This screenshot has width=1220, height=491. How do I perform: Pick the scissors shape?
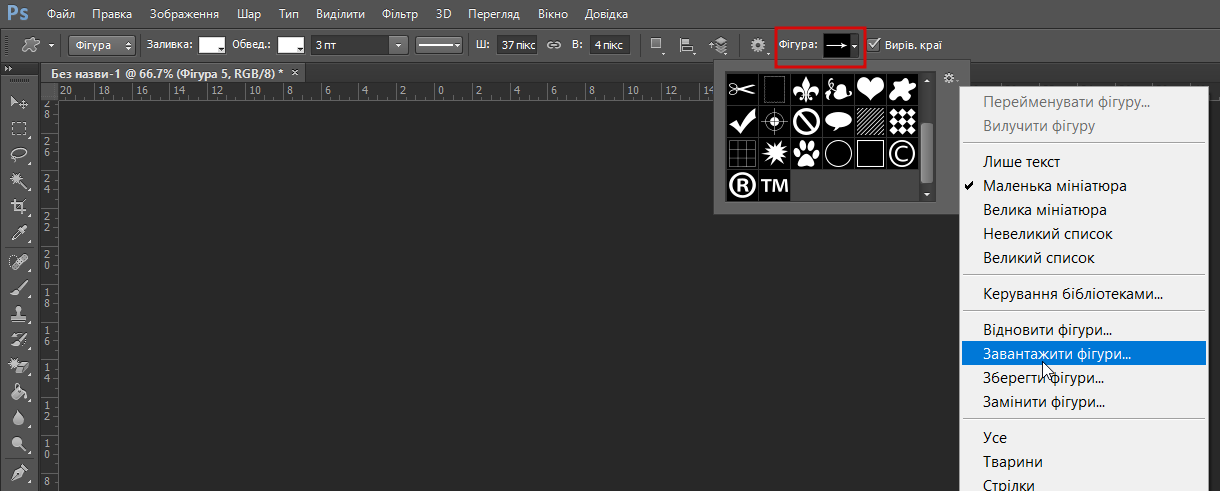(x=741, y=89)
